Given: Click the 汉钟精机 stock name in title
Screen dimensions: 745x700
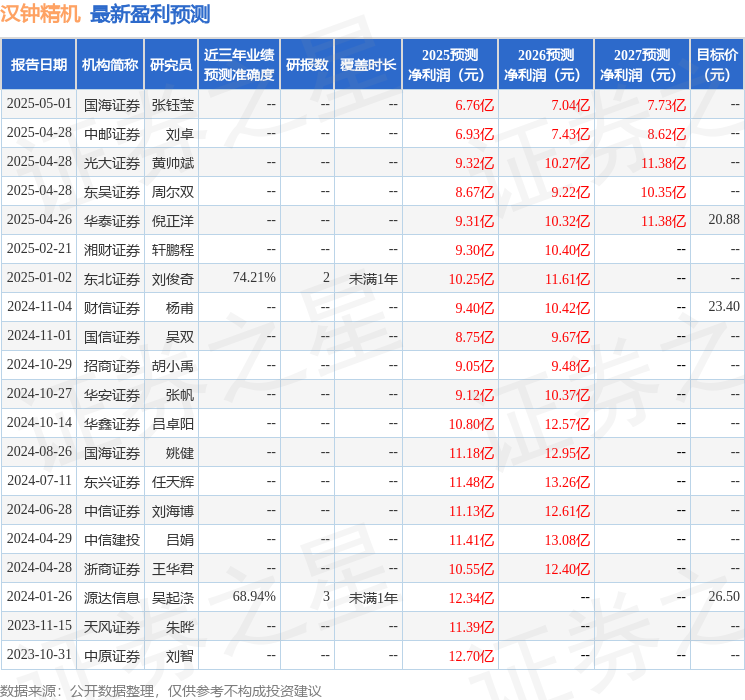Looking at the screenshot, I should click(x=41, y=14).
